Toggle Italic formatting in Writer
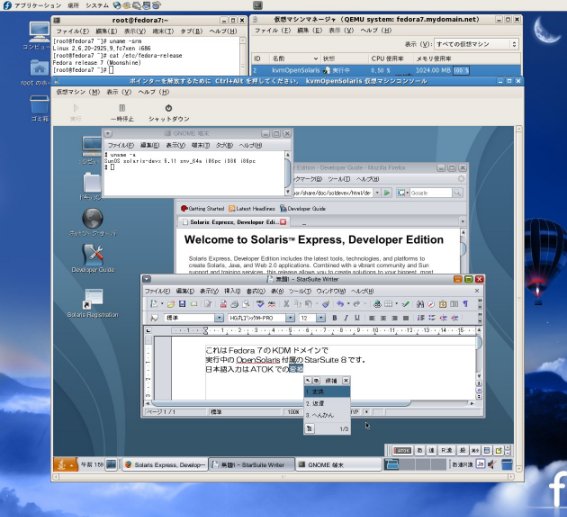 click(x=346, y=318)
